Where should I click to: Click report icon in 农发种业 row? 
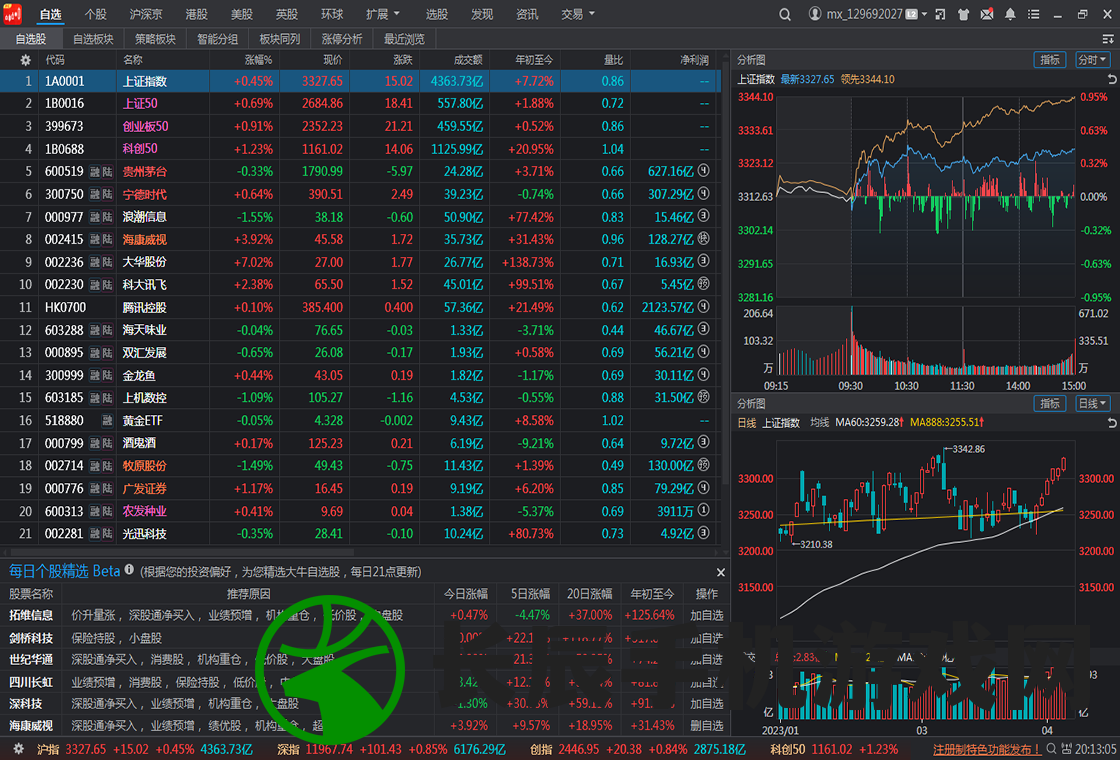coord(704,511)
